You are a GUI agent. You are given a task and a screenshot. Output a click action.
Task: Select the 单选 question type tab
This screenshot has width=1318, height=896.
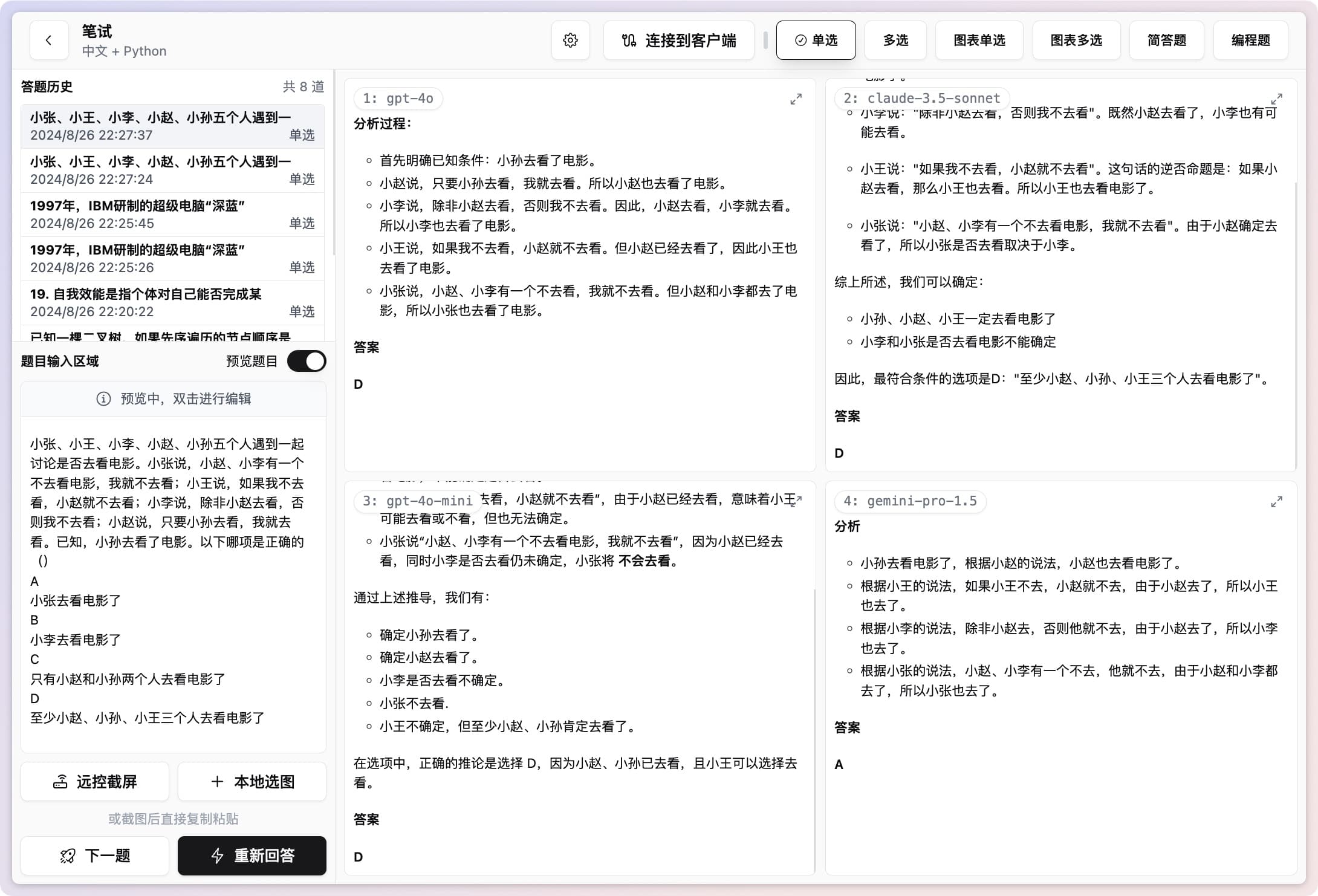coord(816,41)
